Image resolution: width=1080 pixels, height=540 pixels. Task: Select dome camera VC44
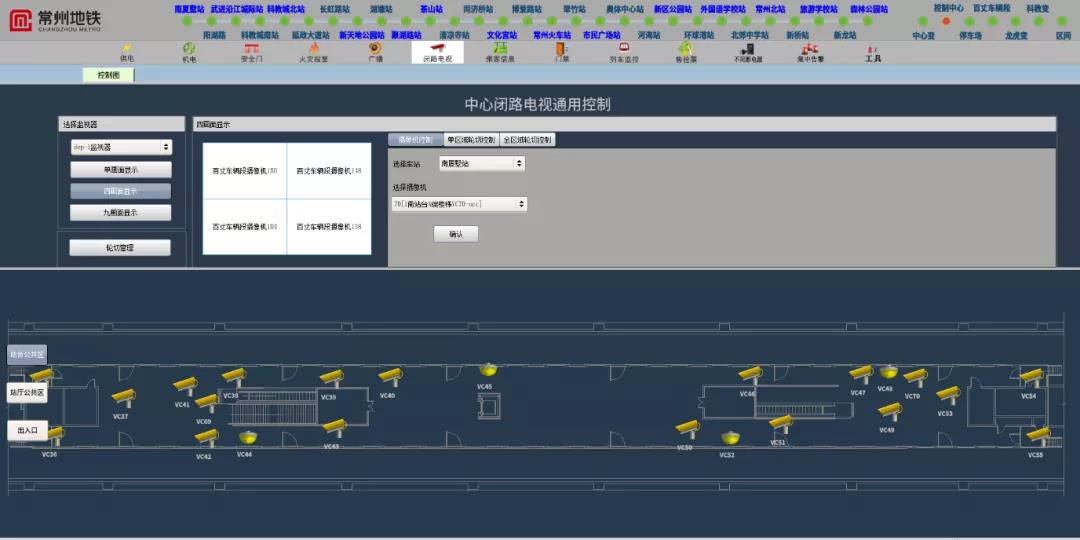click(x=247, y=437)
